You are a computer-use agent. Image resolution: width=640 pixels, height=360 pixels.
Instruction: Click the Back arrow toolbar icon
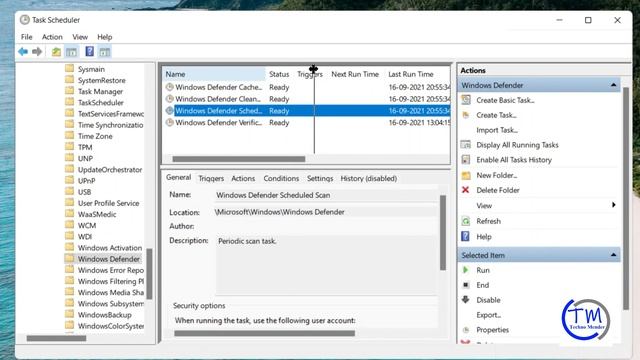pos(23,51)
